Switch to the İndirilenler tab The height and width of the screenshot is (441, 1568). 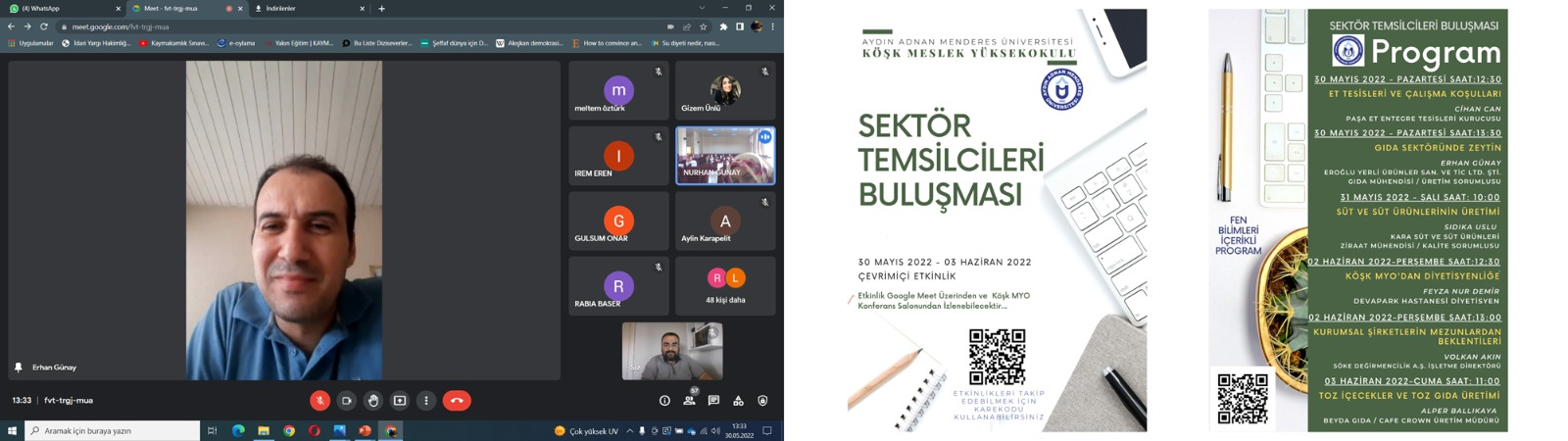click(x=304, y=9)
